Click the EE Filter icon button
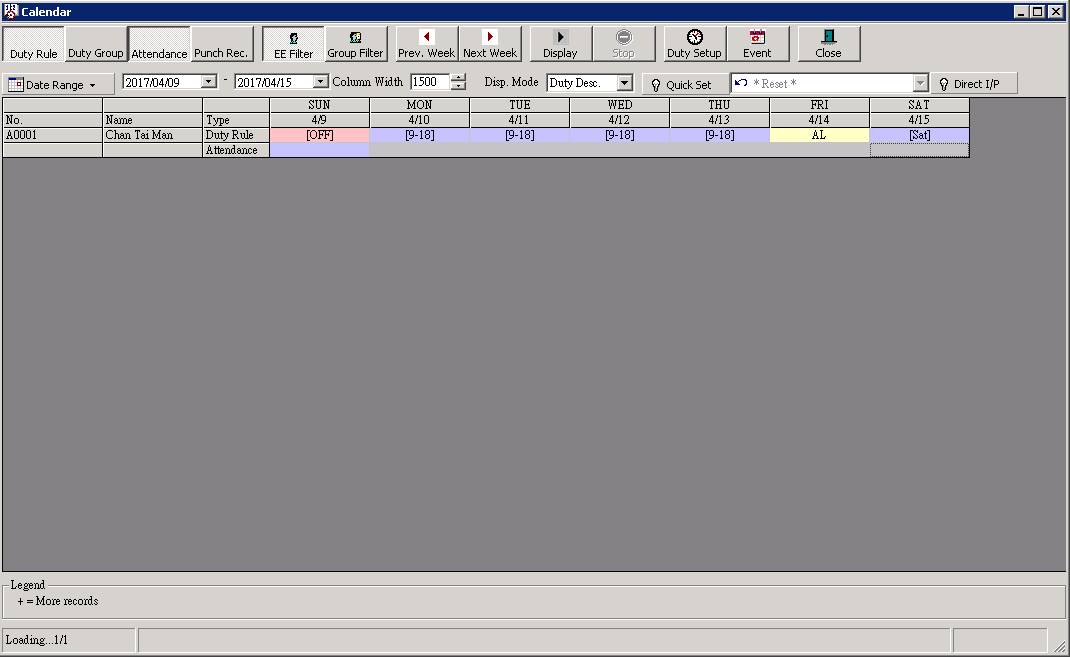This screenshot has height=657, width=1070. (293, 44)
